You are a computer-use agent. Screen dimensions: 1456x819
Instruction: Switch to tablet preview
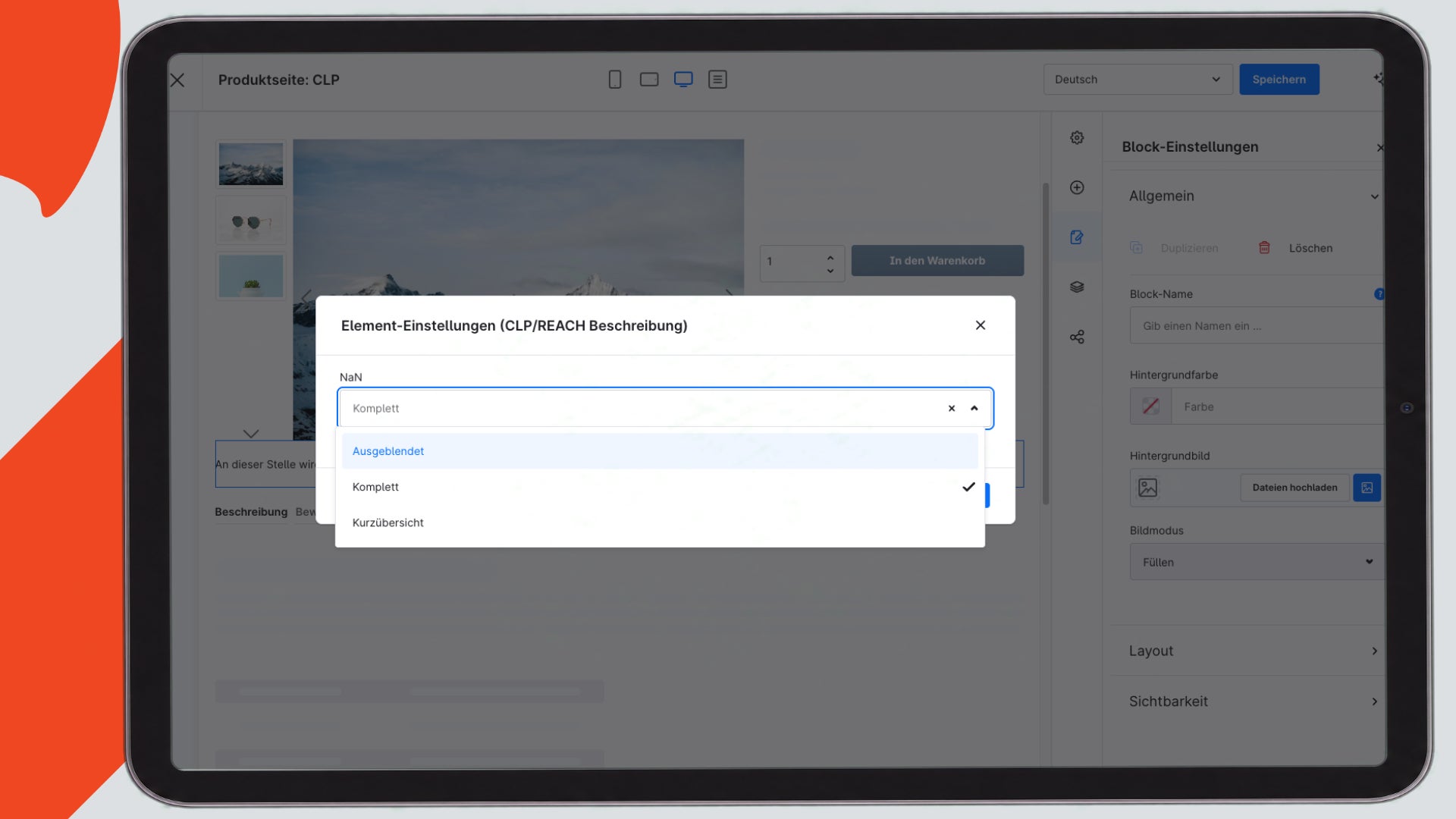click(x=649, y=80)
